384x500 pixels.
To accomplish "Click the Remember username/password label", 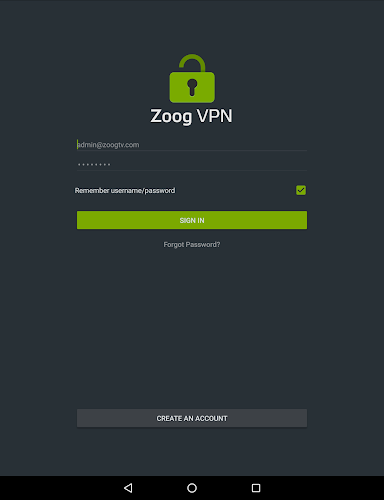I will coord(125,191).
